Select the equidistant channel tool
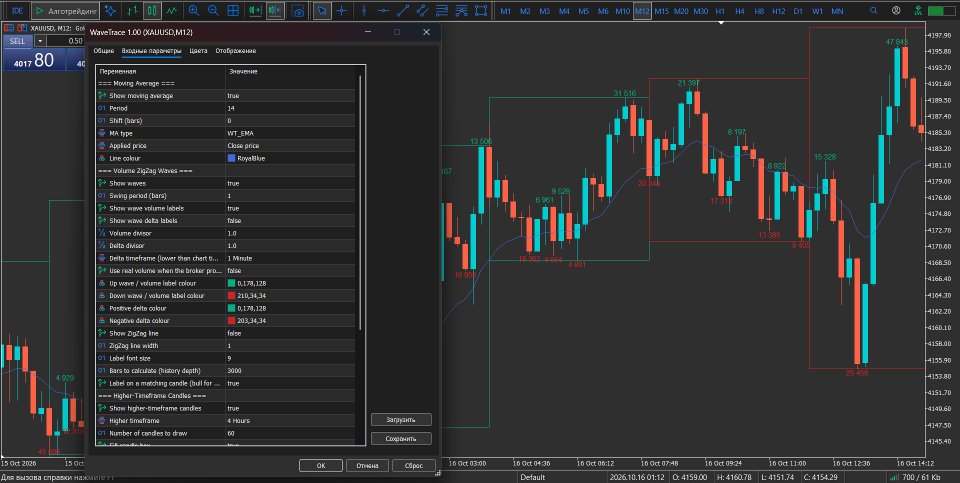Screen dimensions: 960x483 click(x=422, y=10)
